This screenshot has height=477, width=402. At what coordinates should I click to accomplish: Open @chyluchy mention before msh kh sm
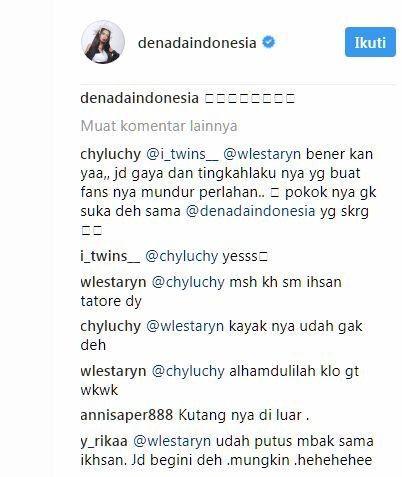point(188,282)
